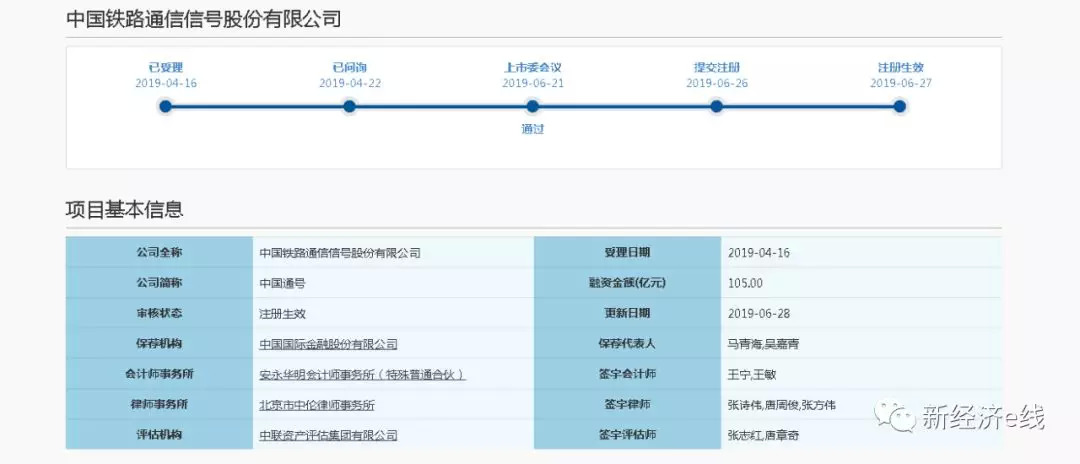This screenshot has height=464, width=1080.
Task: Click the 项目基本信息 section heading
Action: click(125, 209)
